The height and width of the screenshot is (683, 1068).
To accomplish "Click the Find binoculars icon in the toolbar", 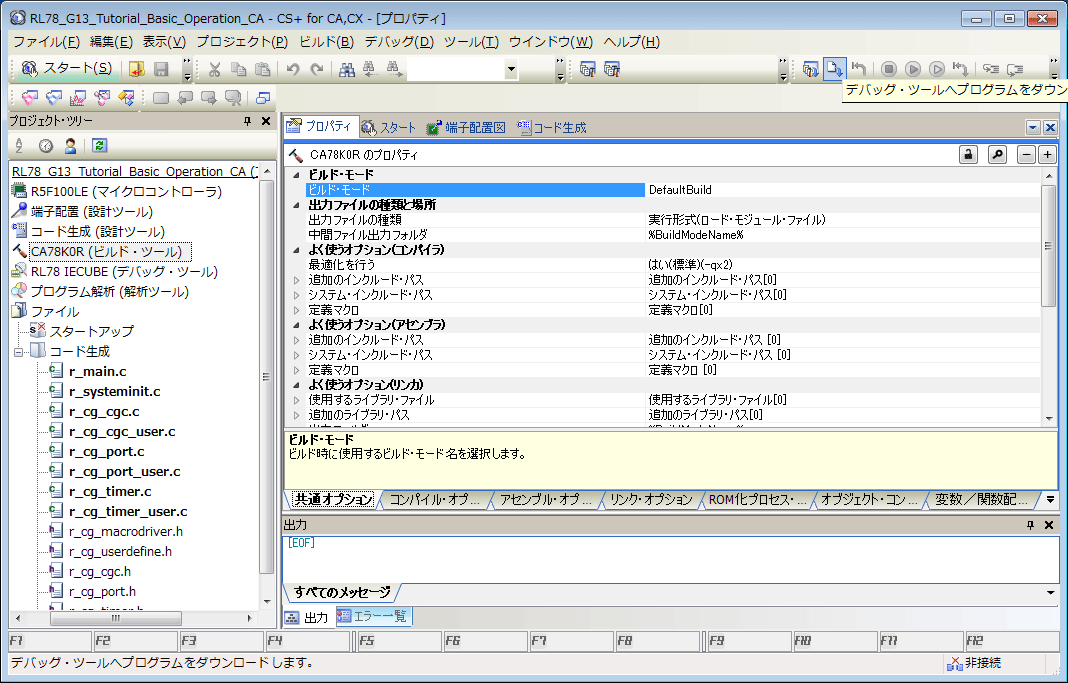I will tap(347, 69).
